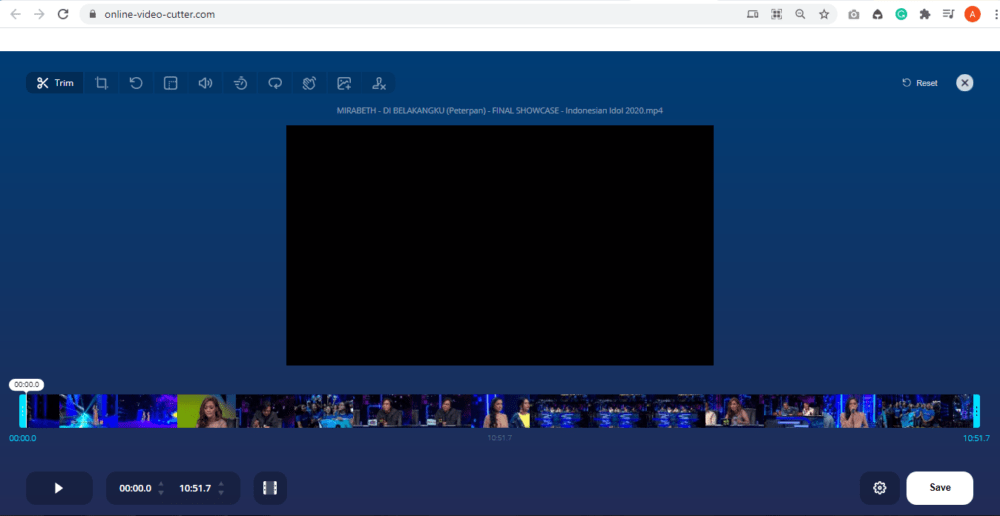Open the Add image tool

344,83
